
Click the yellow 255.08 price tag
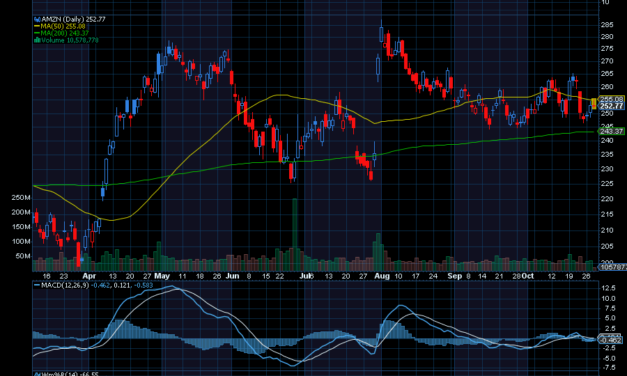pos(611,99)
